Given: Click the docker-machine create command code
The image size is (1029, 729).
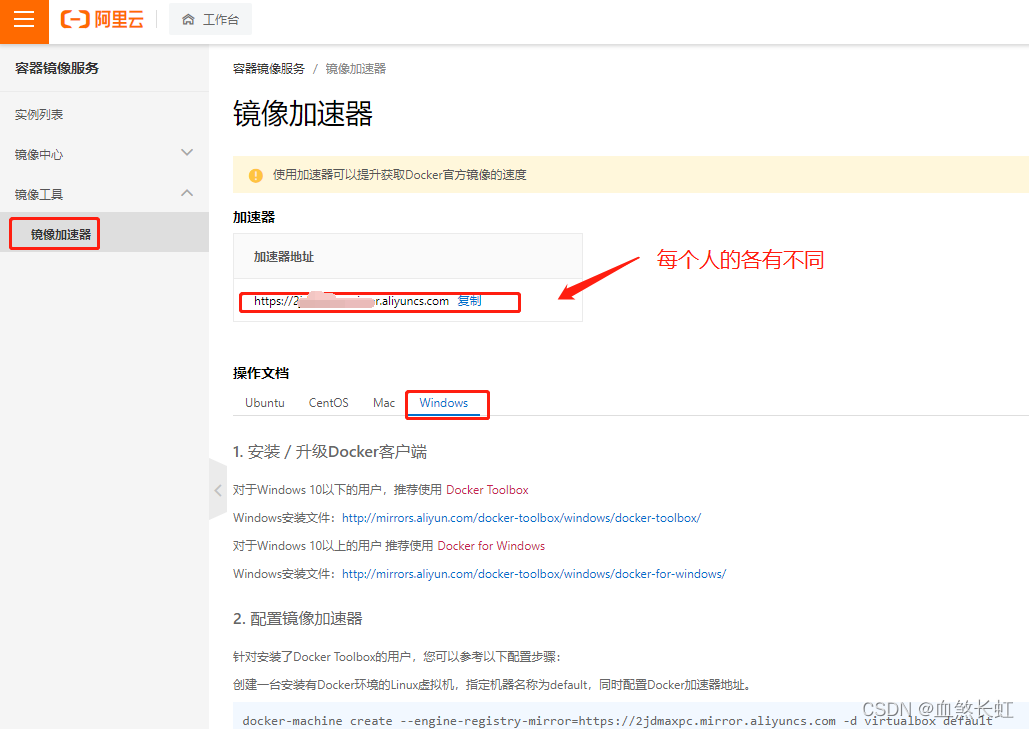Looking at the screenshot, I should tap(618, 720).
